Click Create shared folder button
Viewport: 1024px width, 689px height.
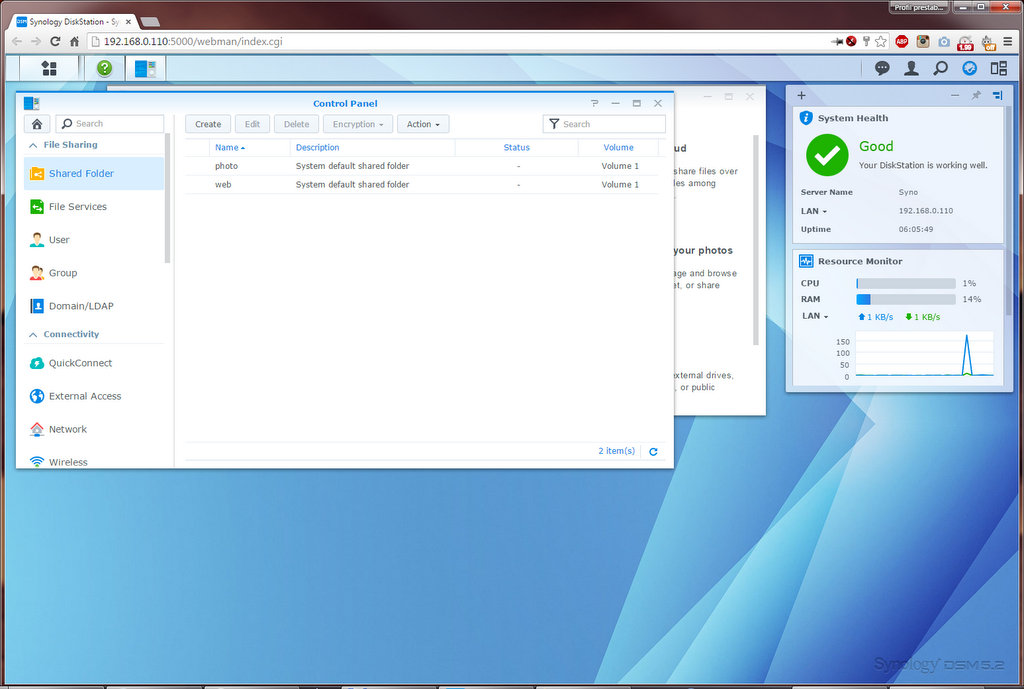[208, 124]
